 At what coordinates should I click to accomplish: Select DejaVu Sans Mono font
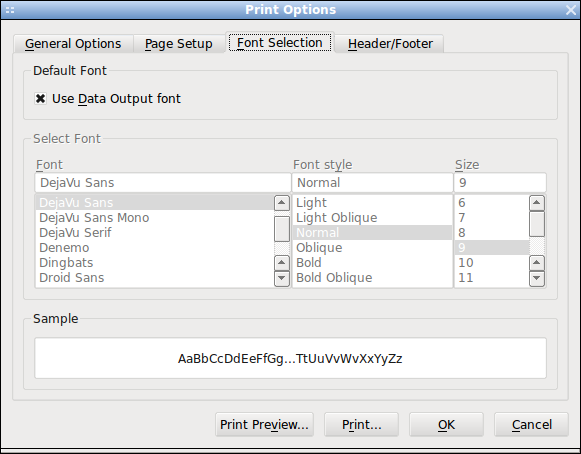click(155, 218)
